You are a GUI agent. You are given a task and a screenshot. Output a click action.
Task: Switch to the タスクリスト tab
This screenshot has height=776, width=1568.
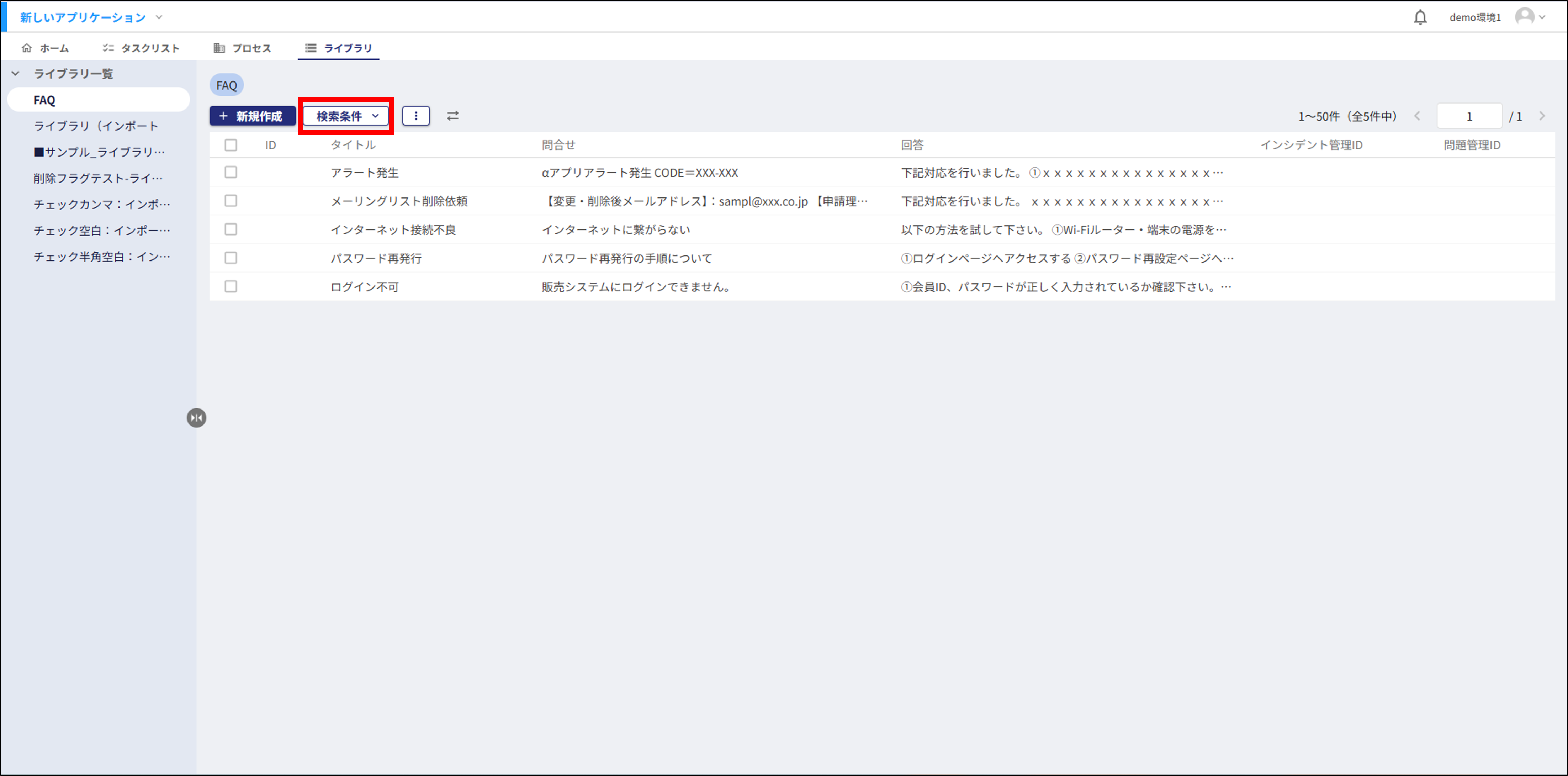[x=141, y=47]
